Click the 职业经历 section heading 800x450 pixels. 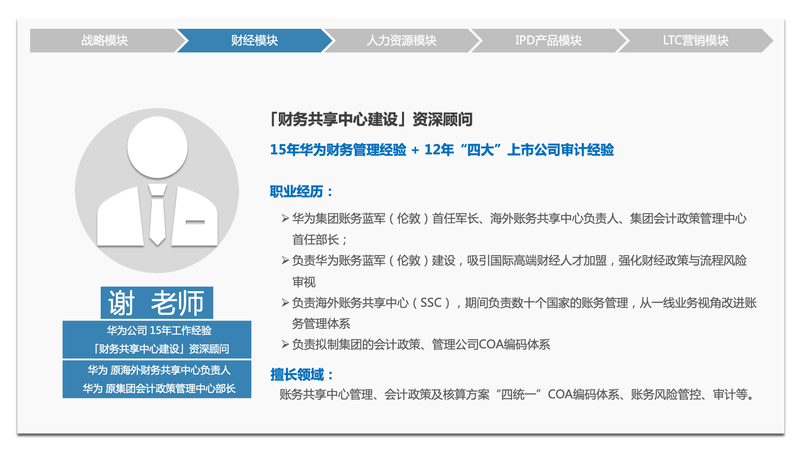[x=302, y=191]
